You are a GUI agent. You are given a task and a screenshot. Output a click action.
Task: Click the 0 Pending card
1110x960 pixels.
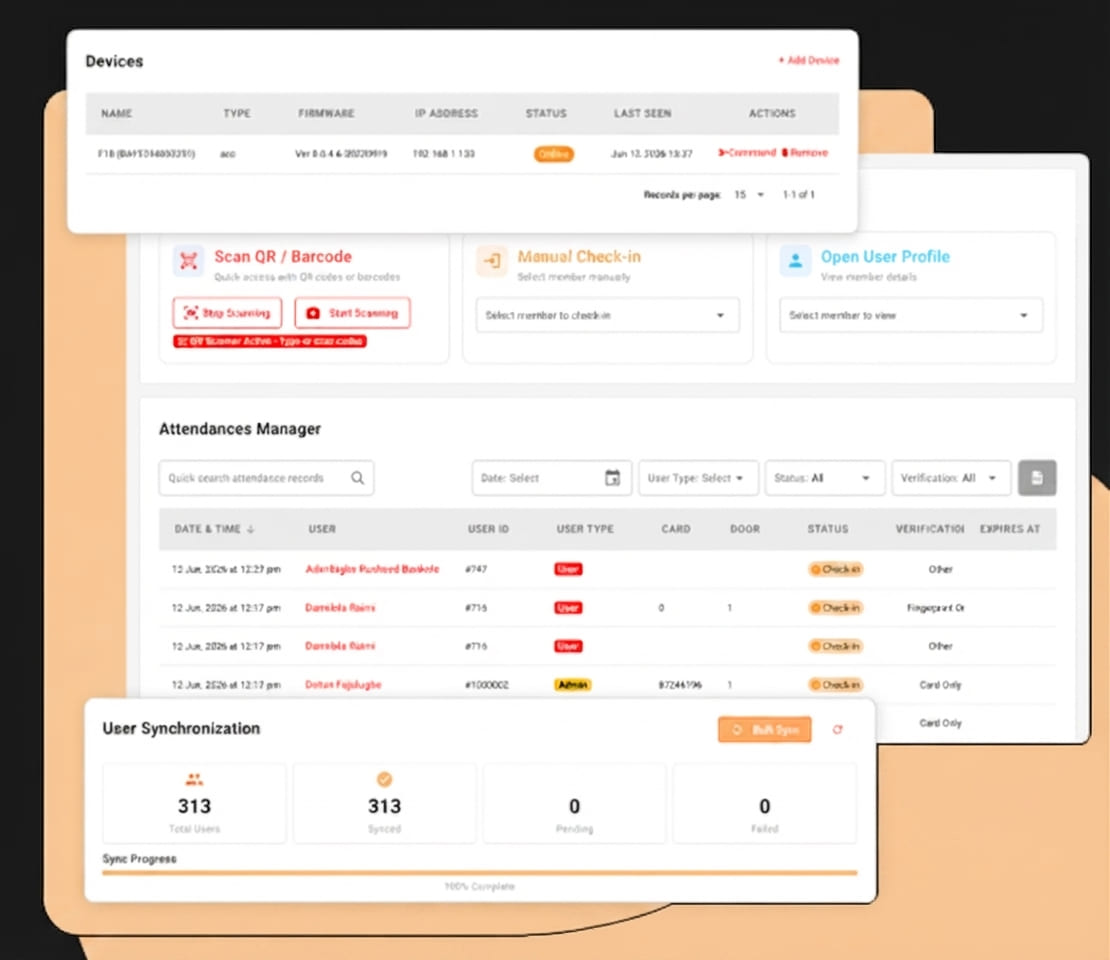click(574, 804)
